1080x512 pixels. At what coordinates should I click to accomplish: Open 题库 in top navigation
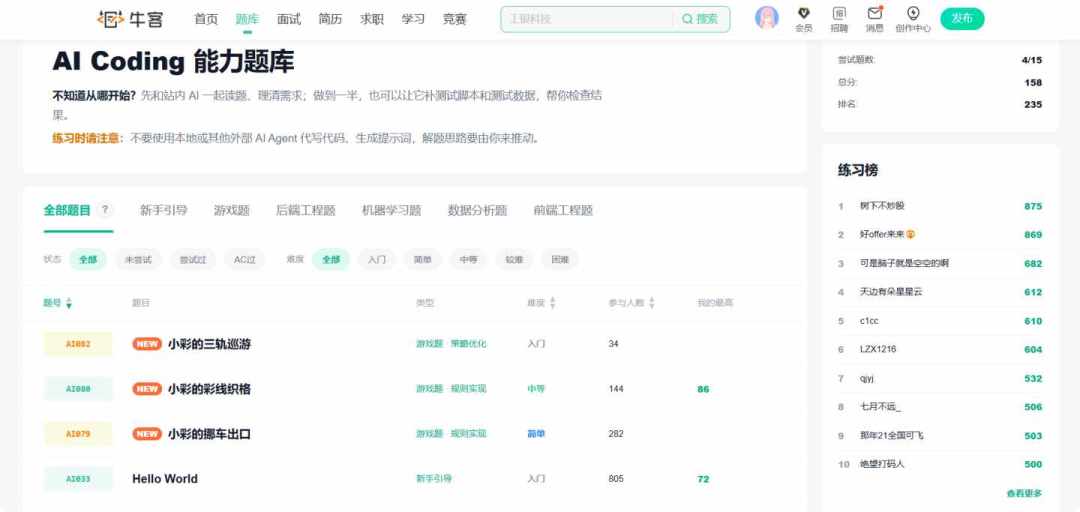pyautogui.click(x=247, y=19)
